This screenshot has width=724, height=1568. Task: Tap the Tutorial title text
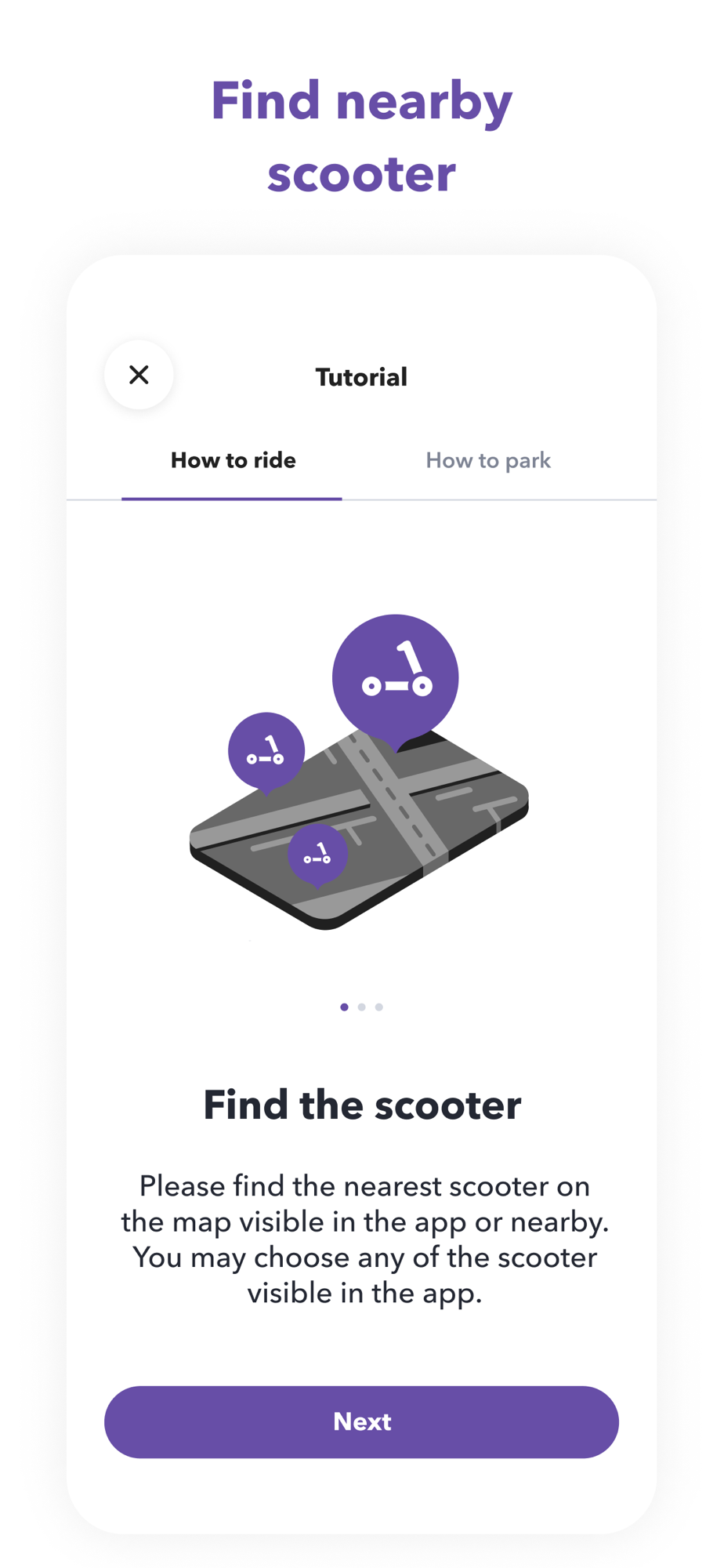pos(361,377)
